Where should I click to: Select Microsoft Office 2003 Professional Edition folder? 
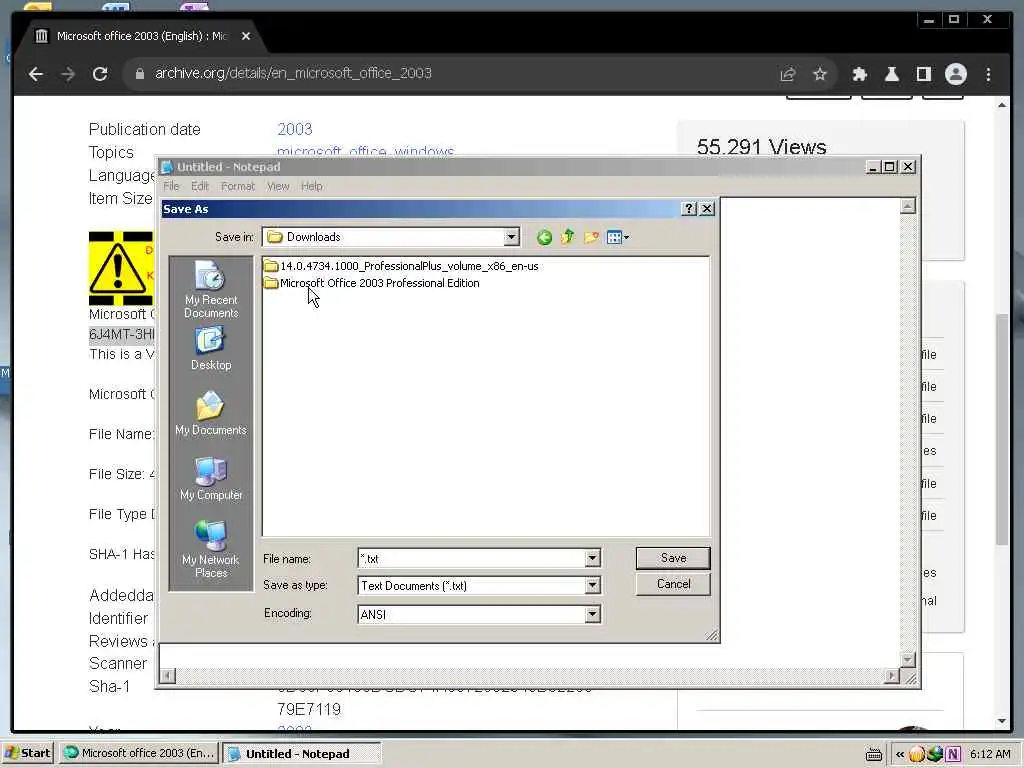372,283
